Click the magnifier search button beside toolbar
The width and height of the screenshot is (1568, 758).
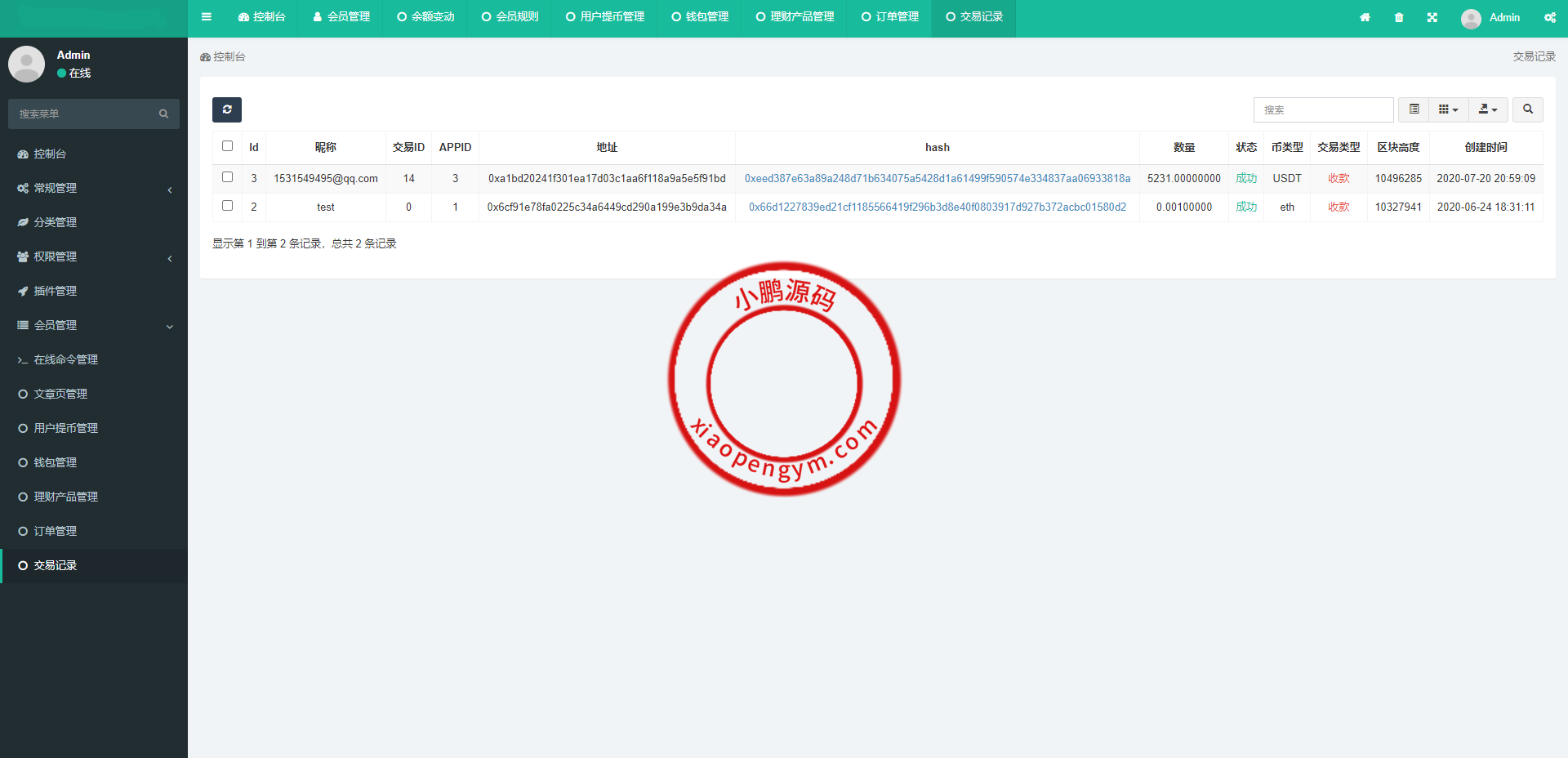[1527, 109]
